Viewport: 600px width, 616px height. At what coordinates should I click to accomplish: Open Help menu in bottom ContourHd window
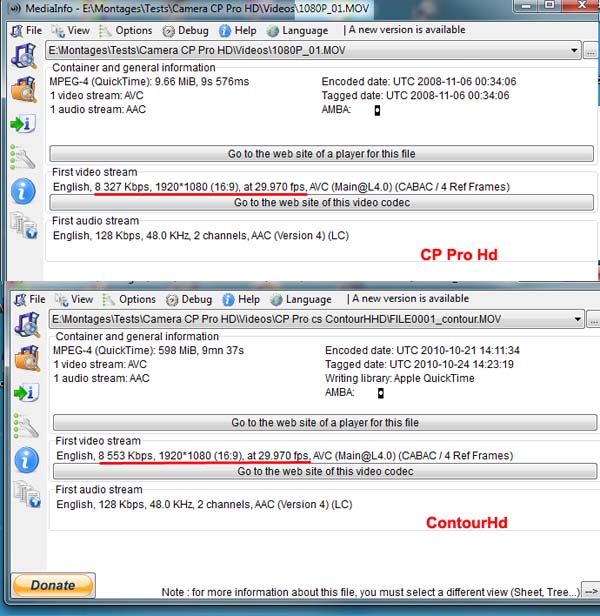pyautogui.click(x=241, y=299)
